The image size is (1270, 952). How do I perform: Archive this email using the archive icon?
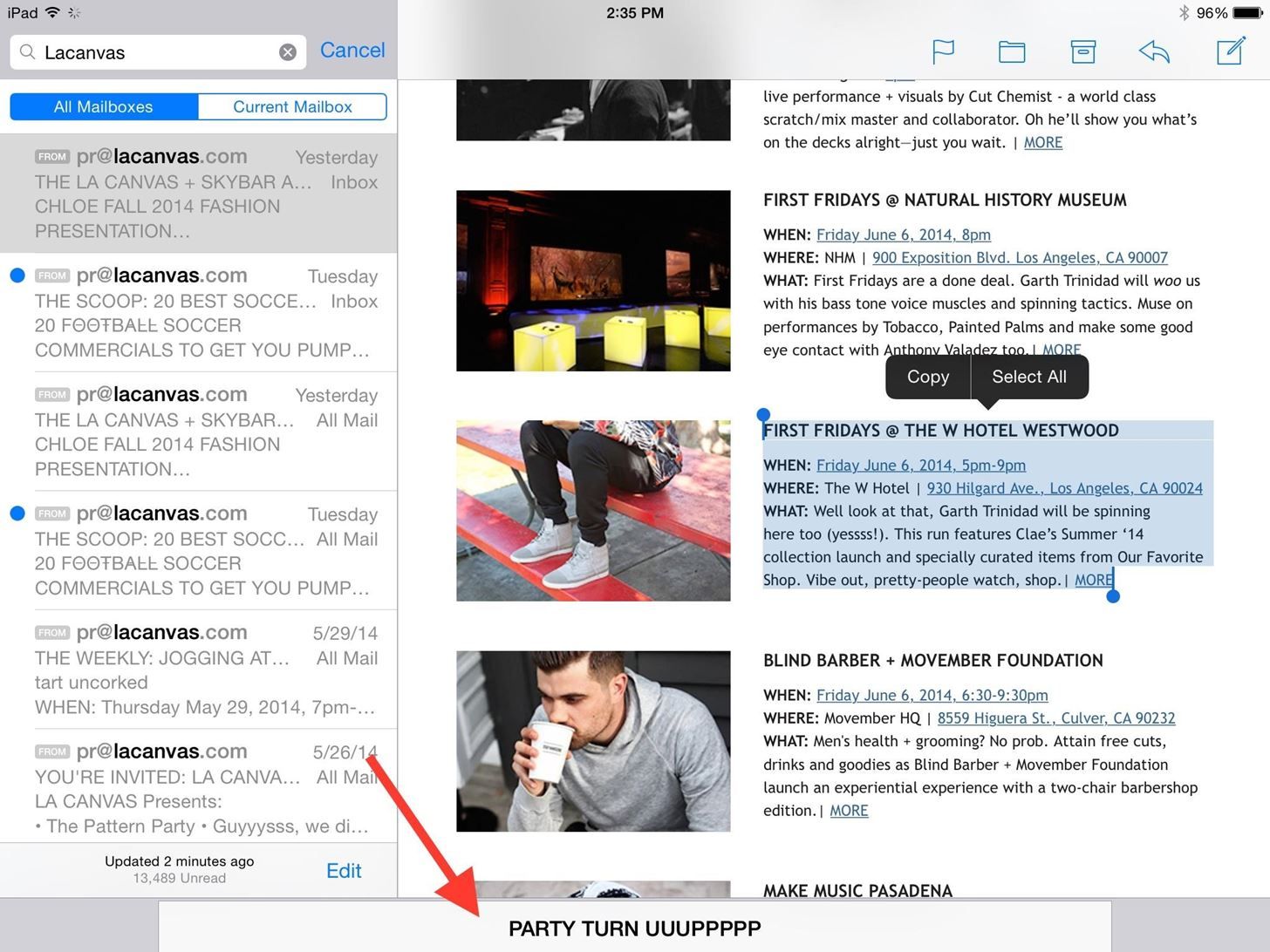pyautogui.click(x=1082, y=51)
